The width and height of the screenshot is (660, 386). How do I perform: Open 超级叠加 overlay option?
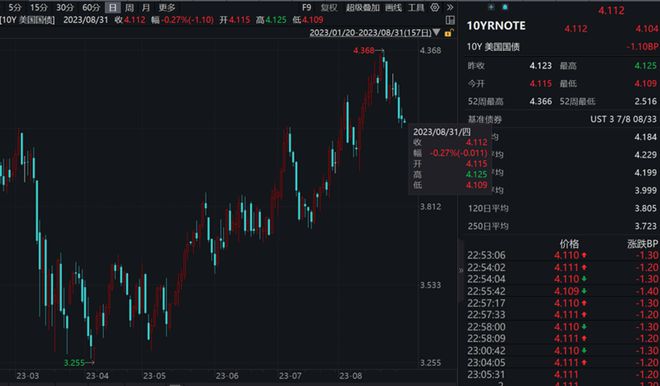[x=363, y=8]
